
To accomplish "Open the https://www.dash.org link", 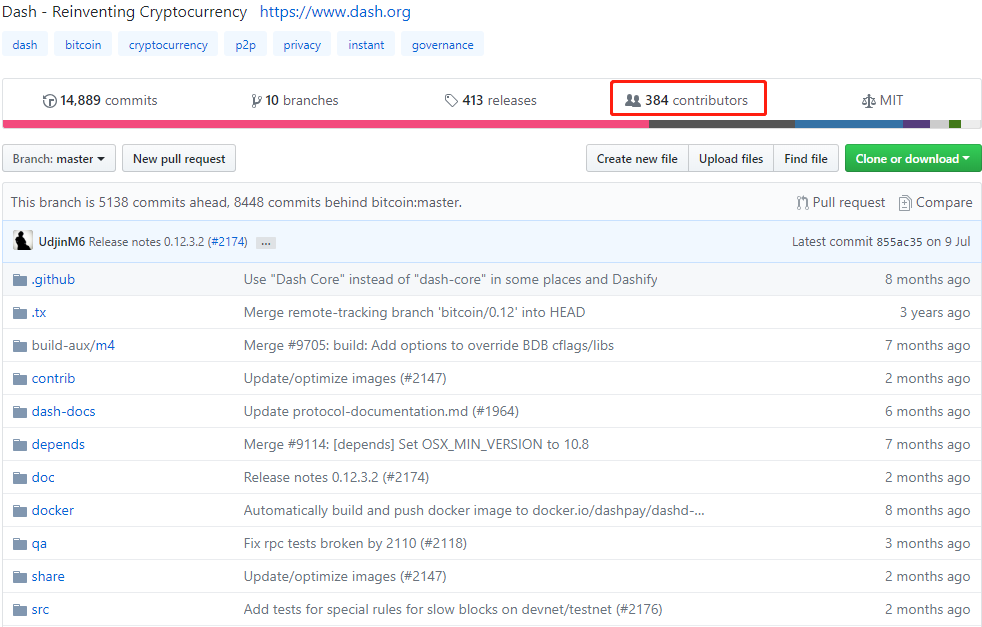I will pyautogui.click(x=335, y=12).
